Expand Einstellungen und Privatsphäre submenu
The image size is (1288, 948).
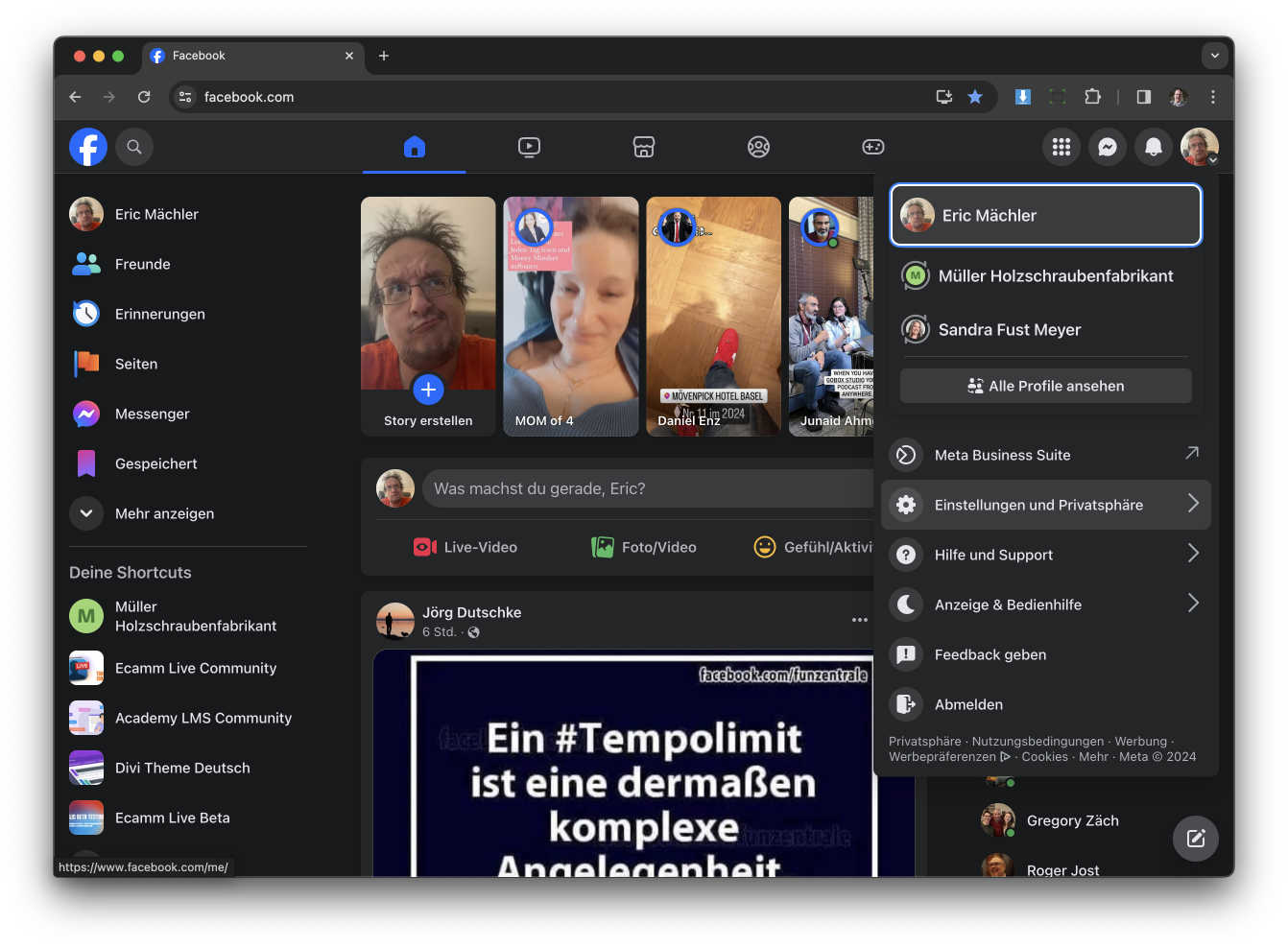(1045, 505)
